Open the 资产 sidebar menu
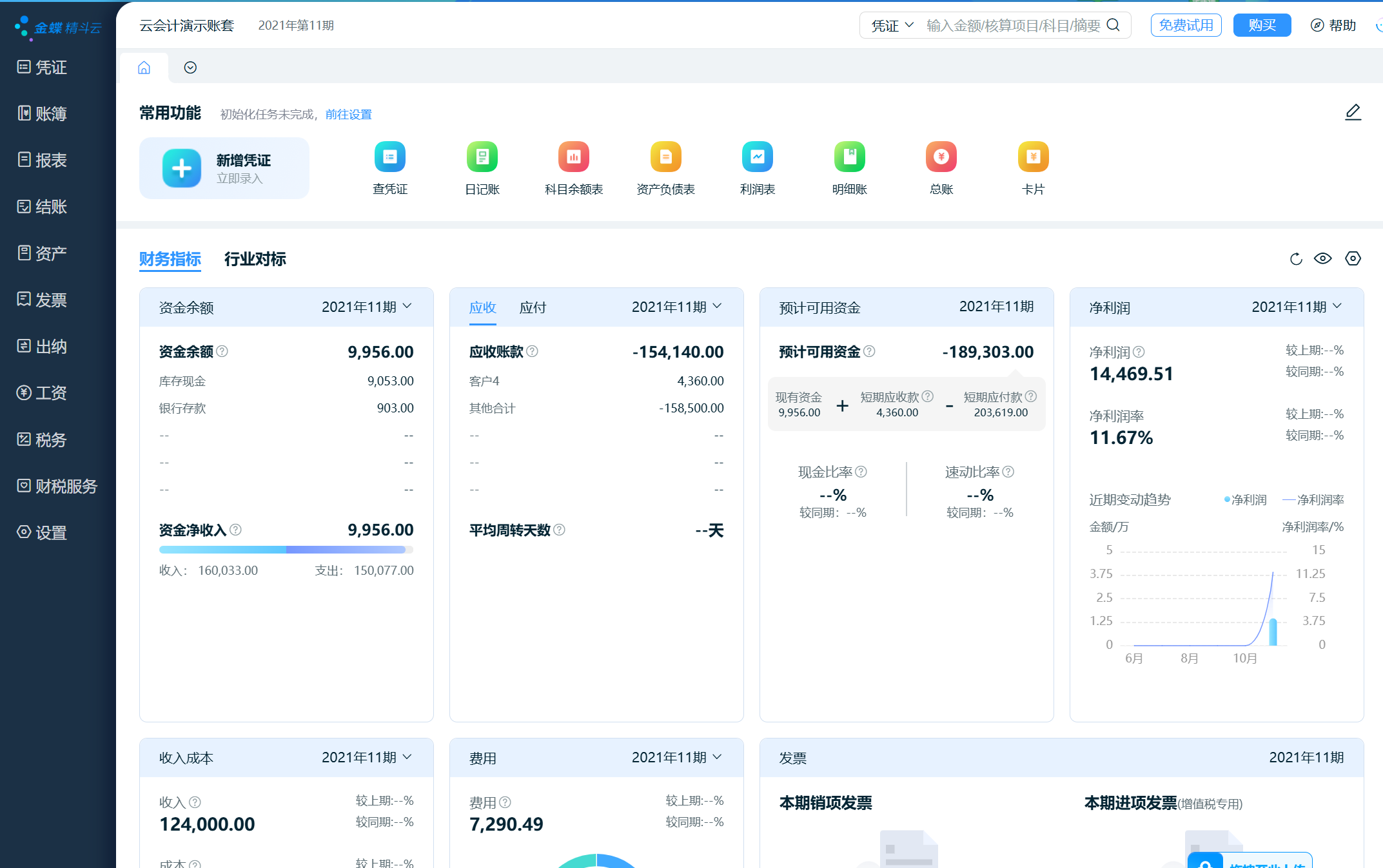 click(x=42, y=253)
